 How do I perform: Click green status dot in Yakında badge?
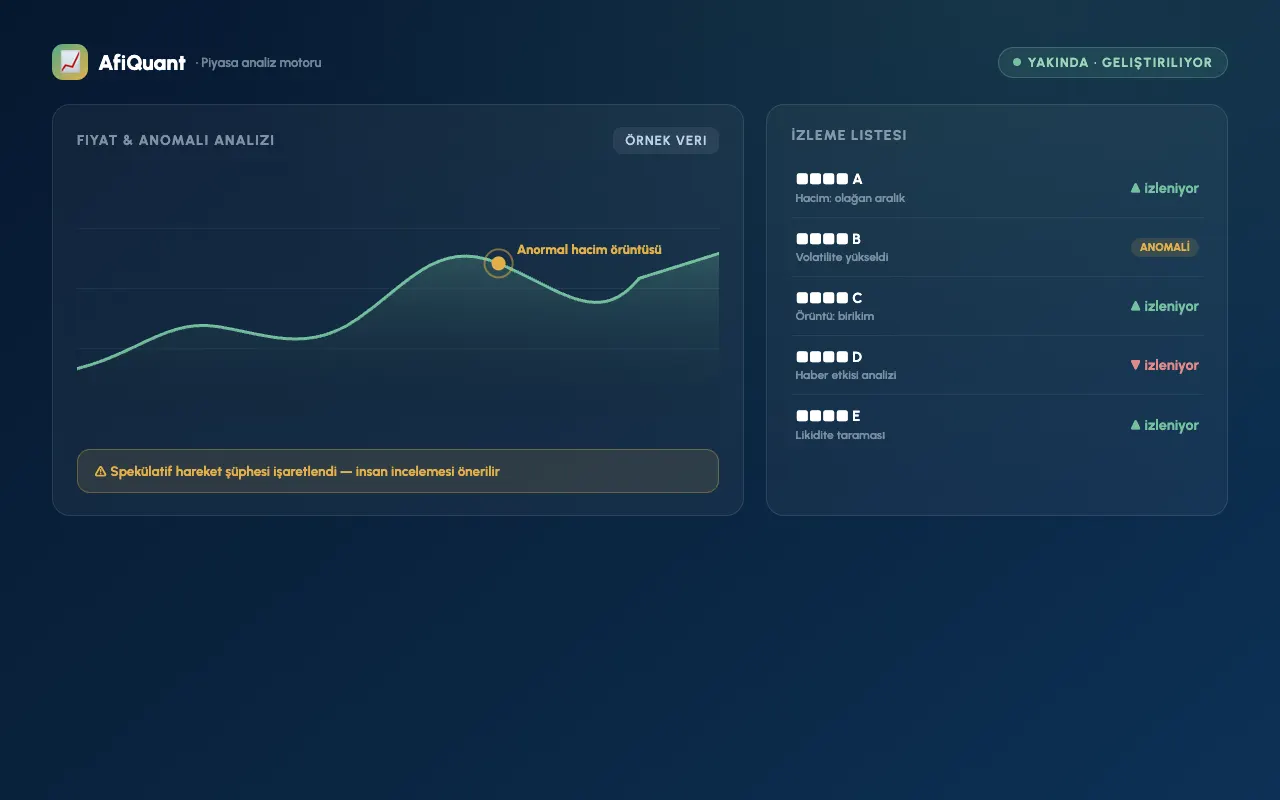coord(1017,62)
